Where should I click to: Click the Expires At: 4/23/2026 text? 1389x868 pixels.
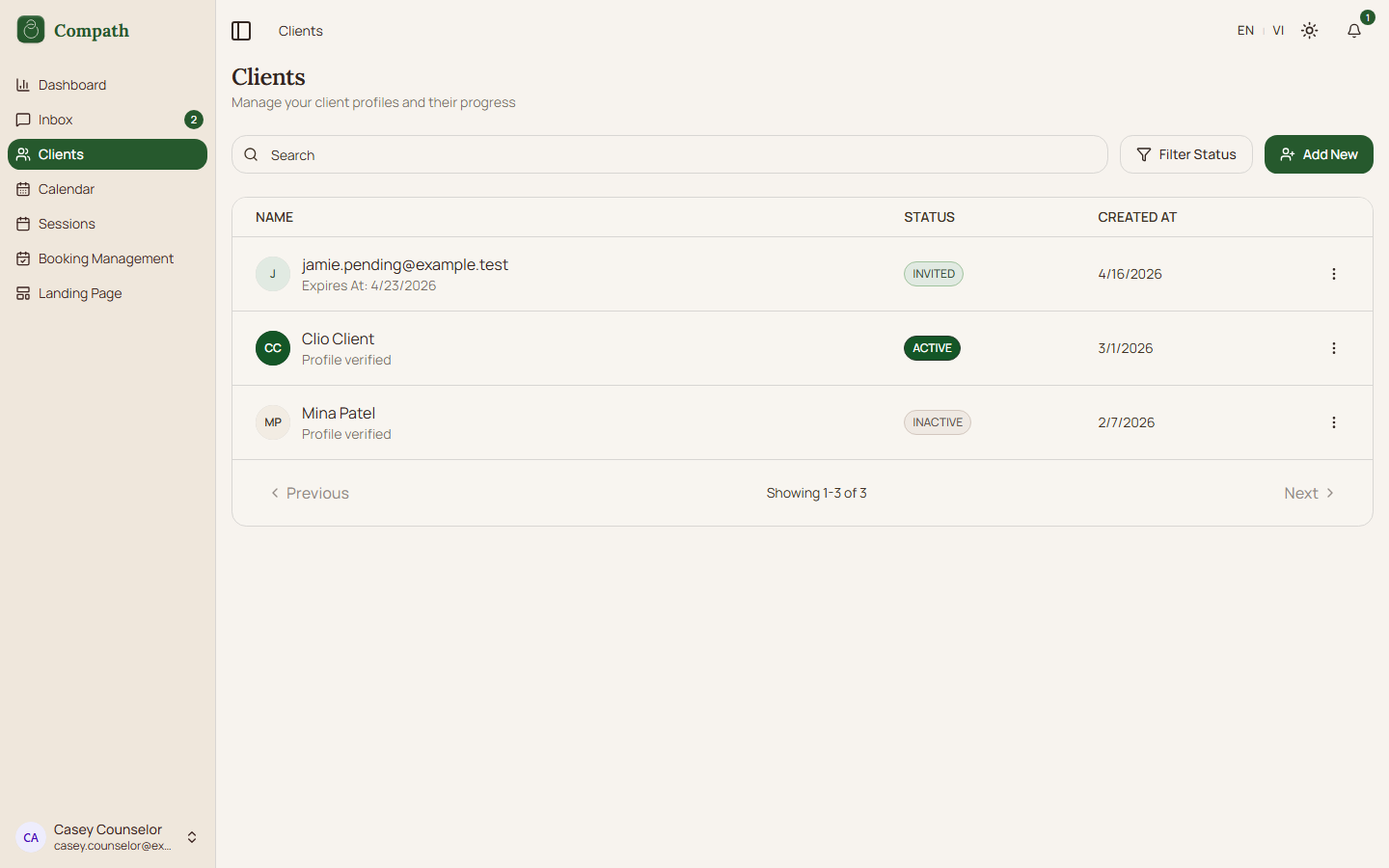coord(368,285)
